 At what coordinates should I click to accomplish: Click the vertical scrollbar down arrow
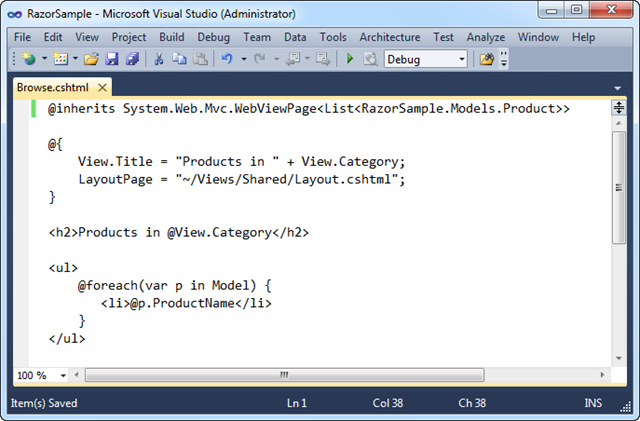619,359
